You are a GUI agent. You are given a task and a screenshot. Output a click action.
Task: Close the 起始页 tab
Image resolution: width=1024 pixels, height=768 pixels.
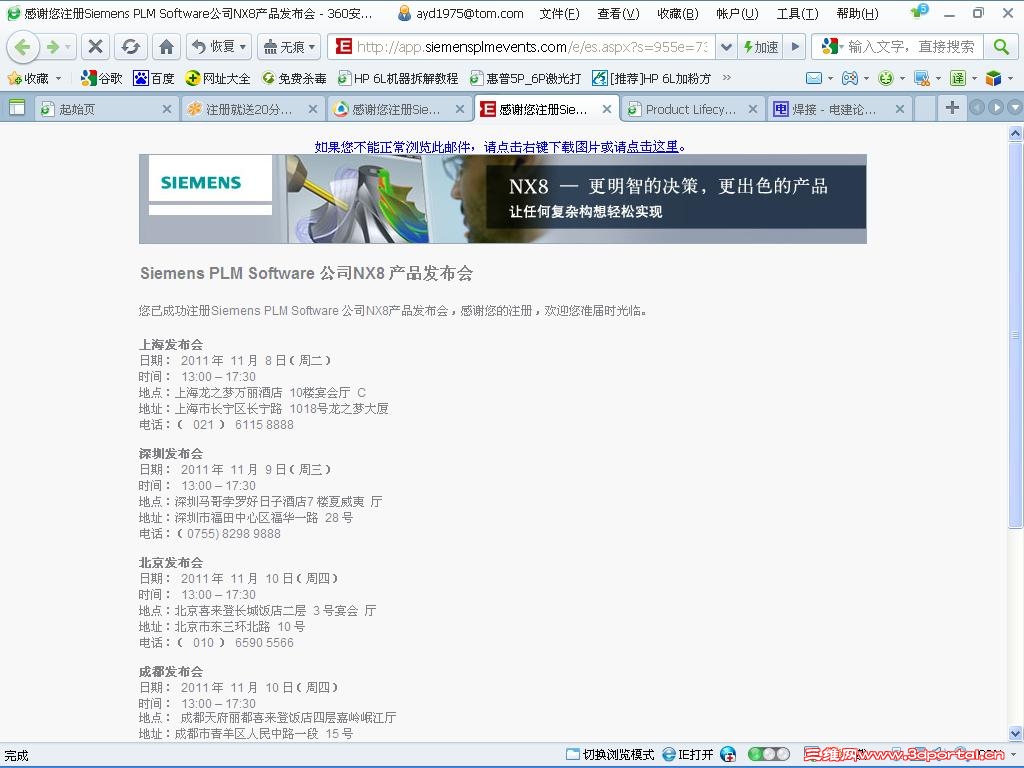click(167, 109)
